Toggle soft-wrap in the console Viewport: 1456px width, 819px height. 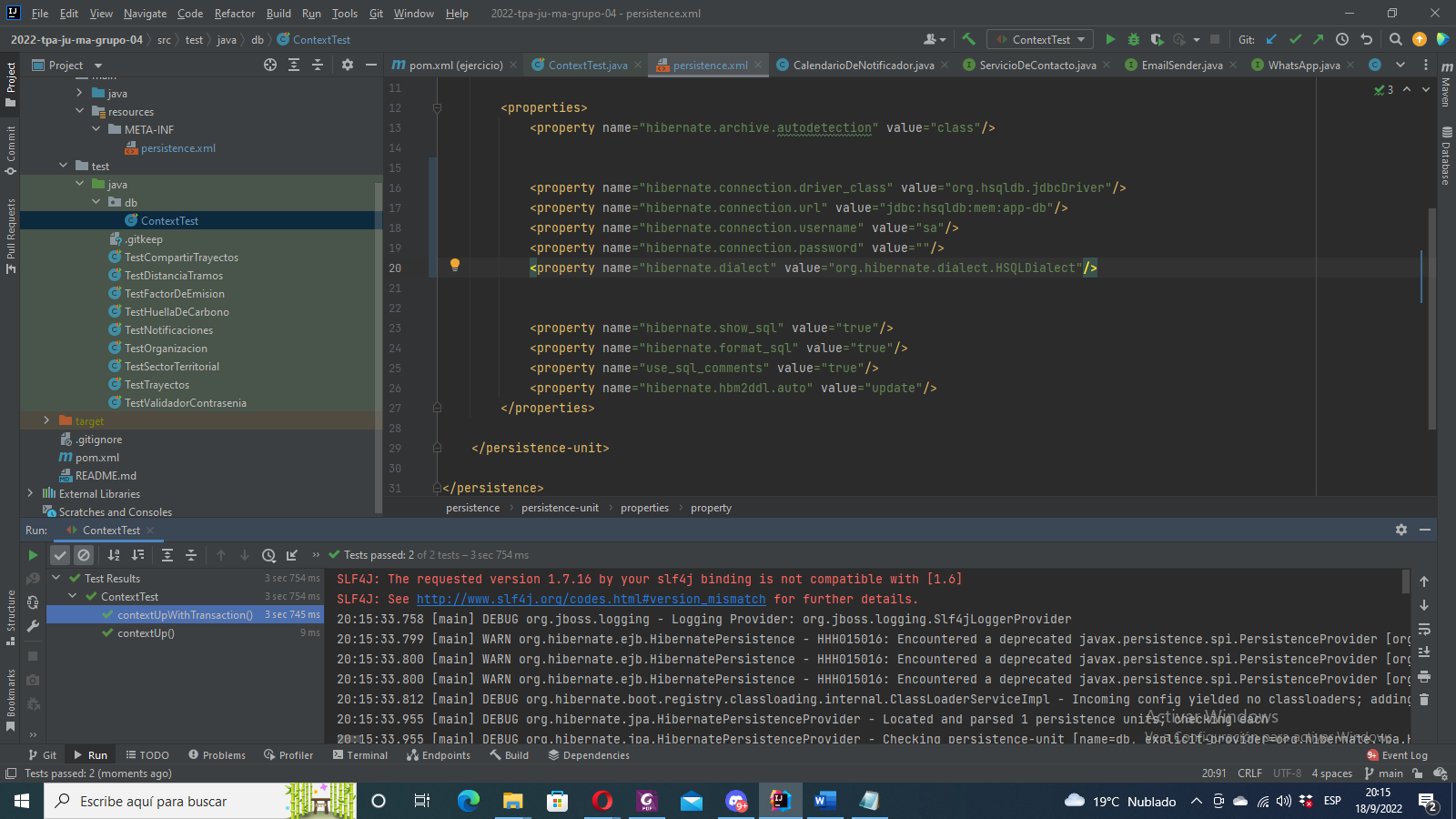coord(1424,629)
